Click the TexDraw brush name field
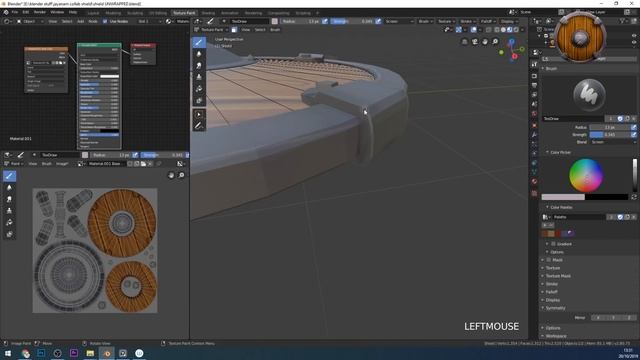This screenshot has width=640, height=360. coord(573,119)
